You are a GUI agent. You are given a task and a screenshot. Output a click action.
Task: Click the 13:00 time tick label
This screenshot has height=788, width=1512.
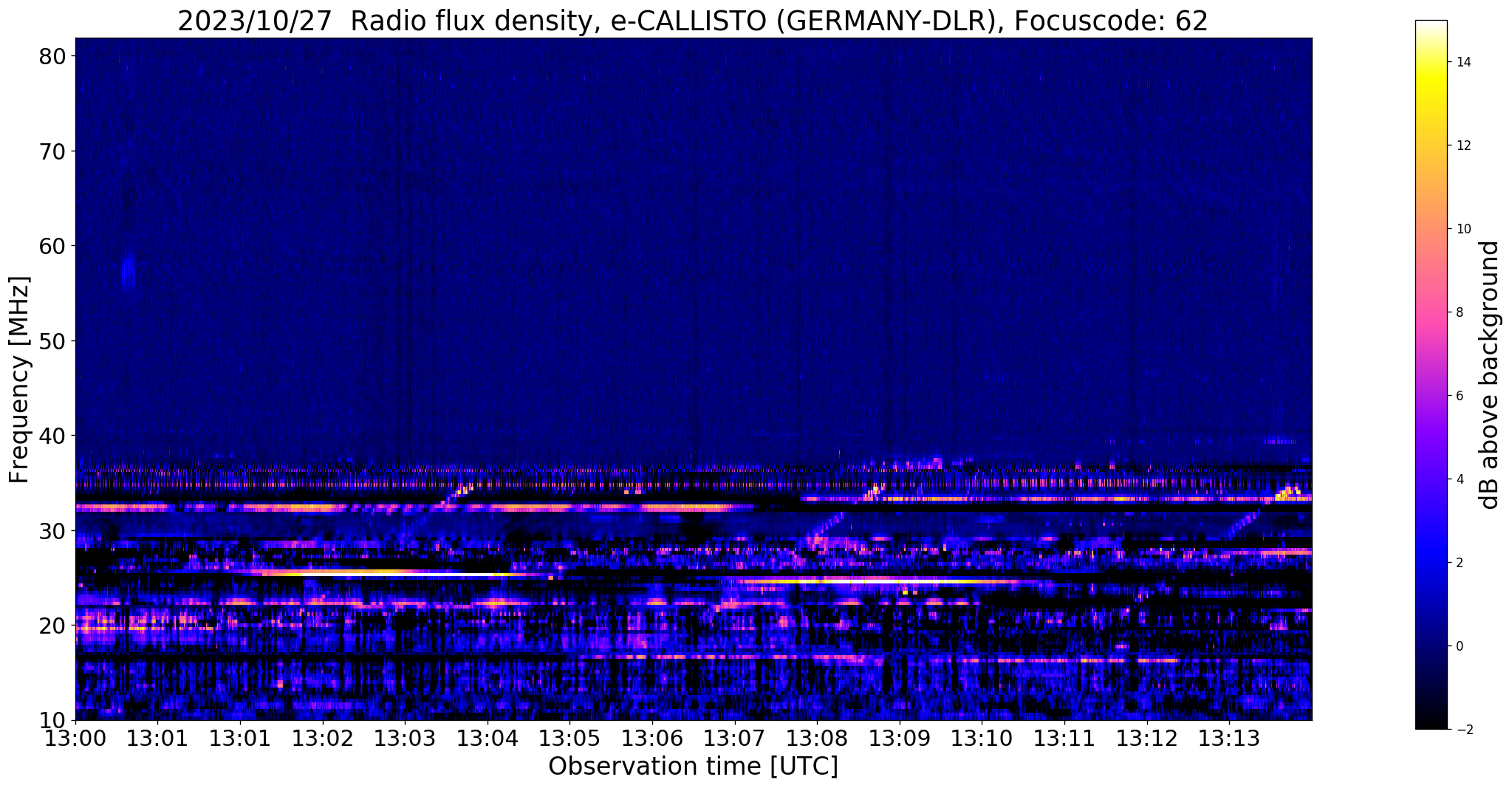pos(75,739)
